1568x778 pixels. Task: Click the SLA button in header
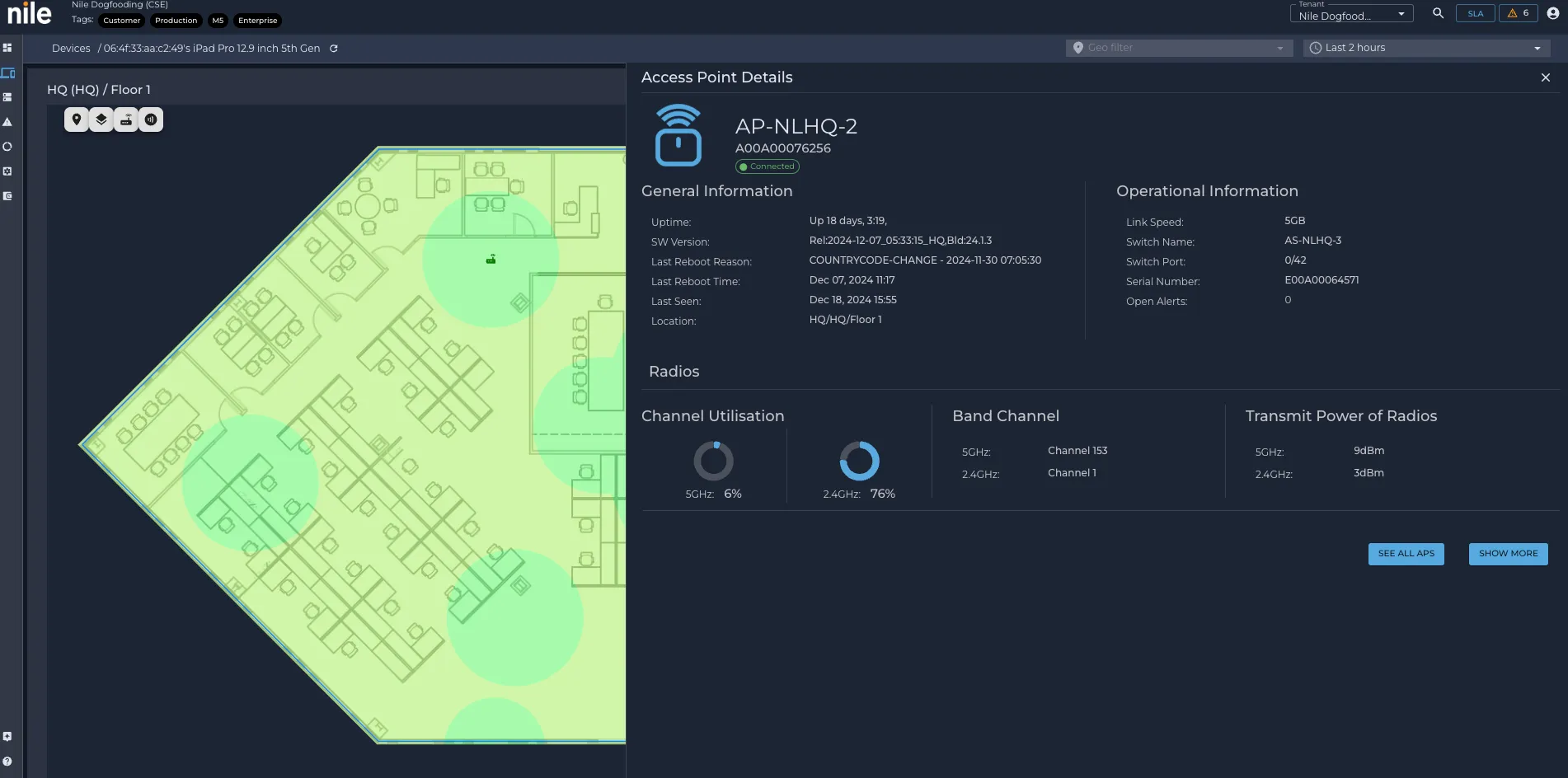[1476, 13]
